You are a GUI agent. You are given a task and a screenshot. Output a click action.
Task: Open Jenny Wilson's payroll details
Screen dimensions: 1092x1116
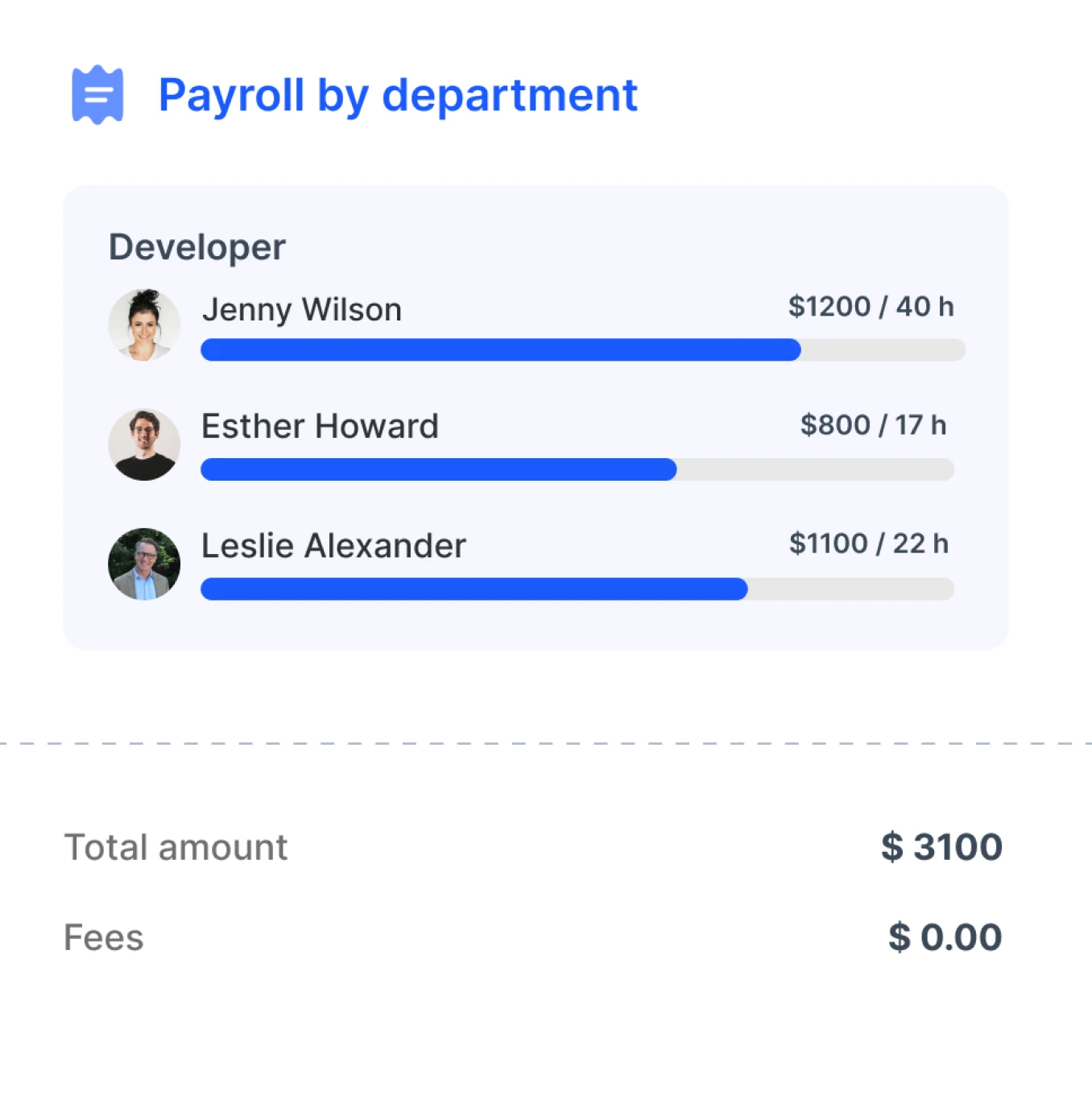[x=301, y=309]
